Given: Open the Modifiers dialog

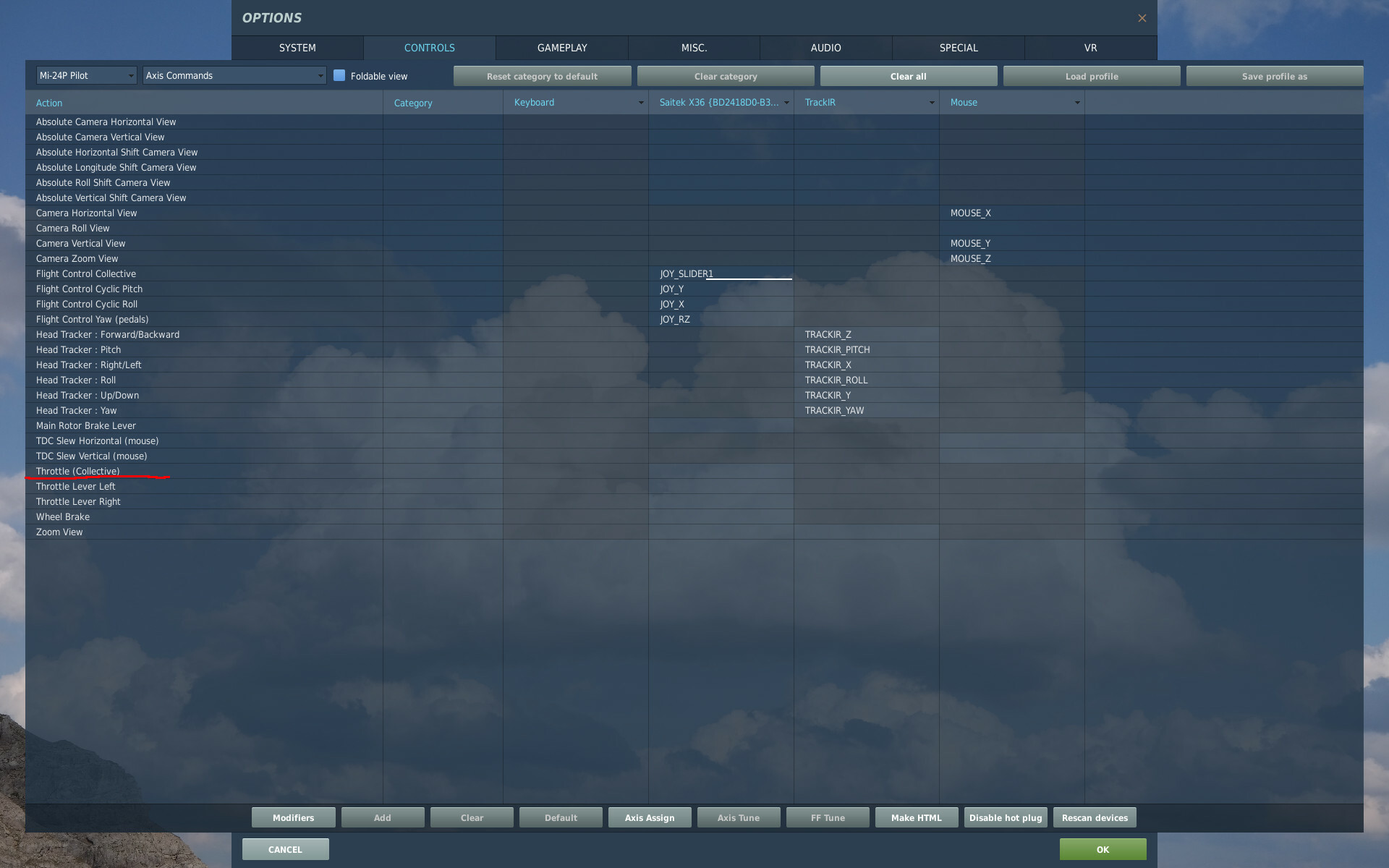Looking at the screenshot, I should point(294,817).
